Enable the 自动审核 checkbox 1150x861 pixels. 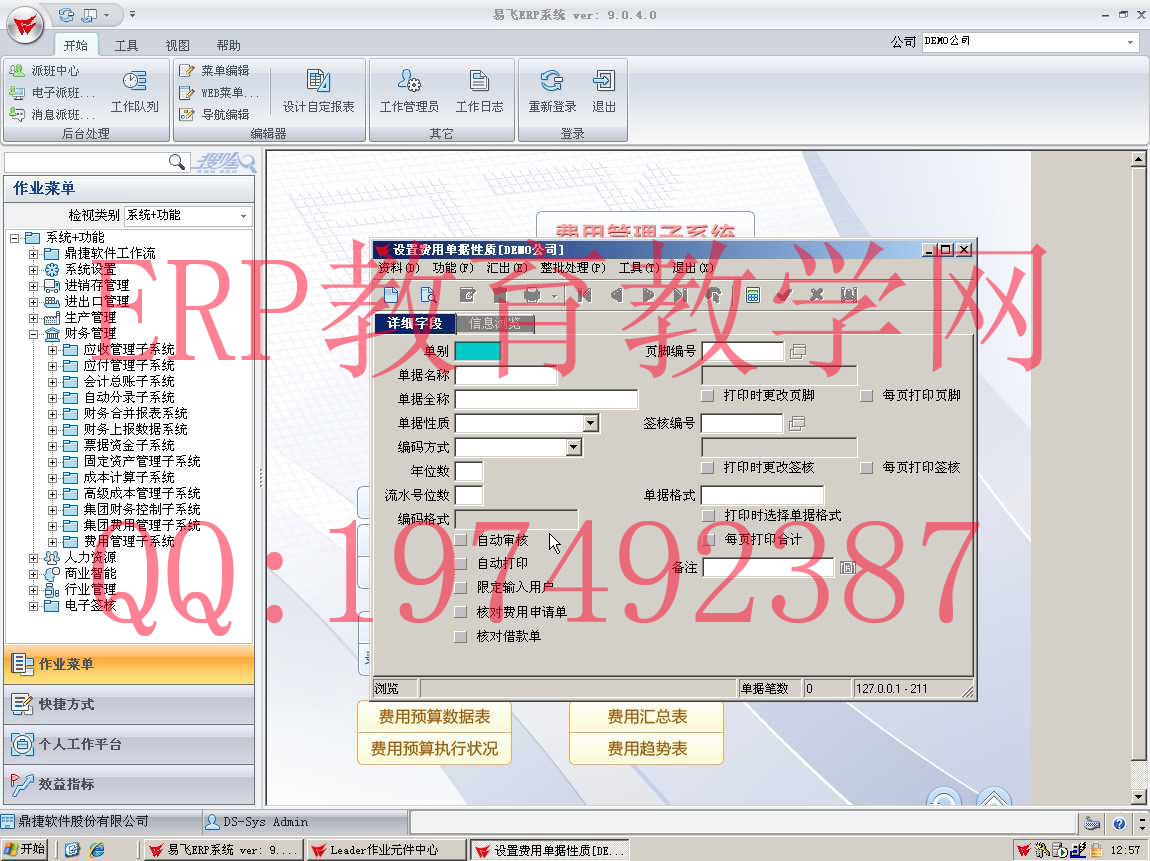coord(461,540)
